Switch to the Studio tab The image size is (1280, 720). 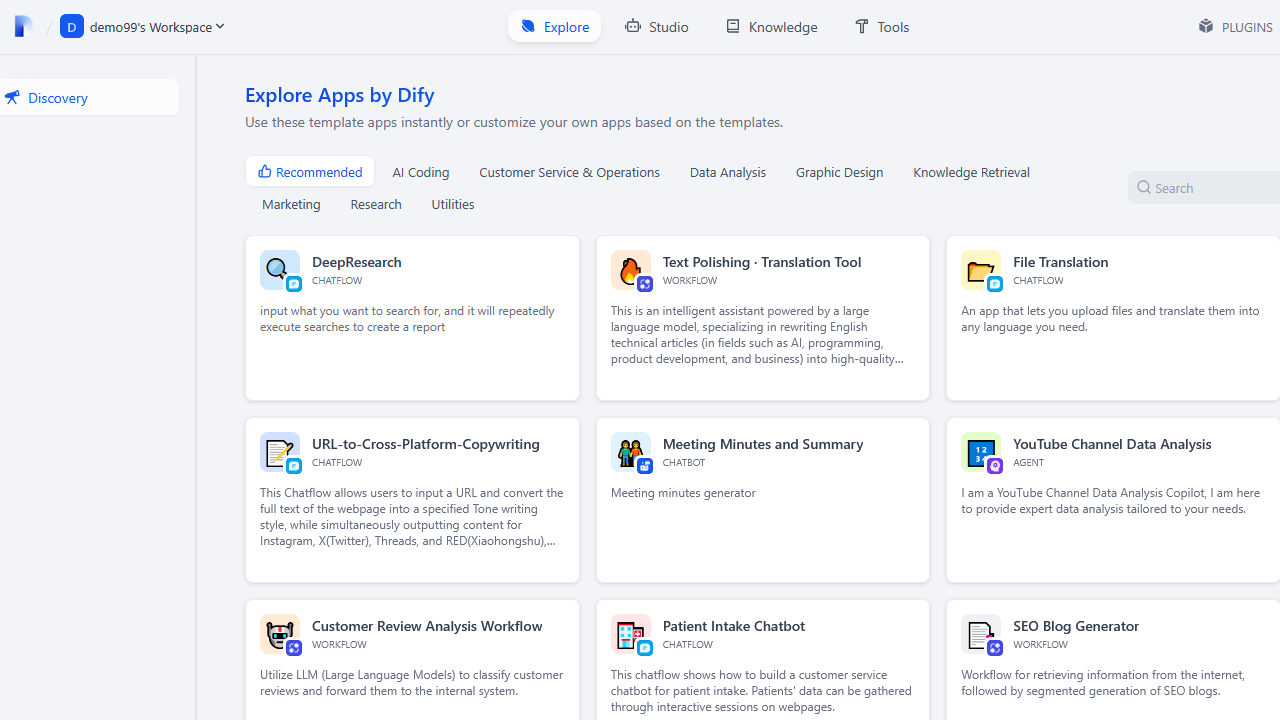657,26
